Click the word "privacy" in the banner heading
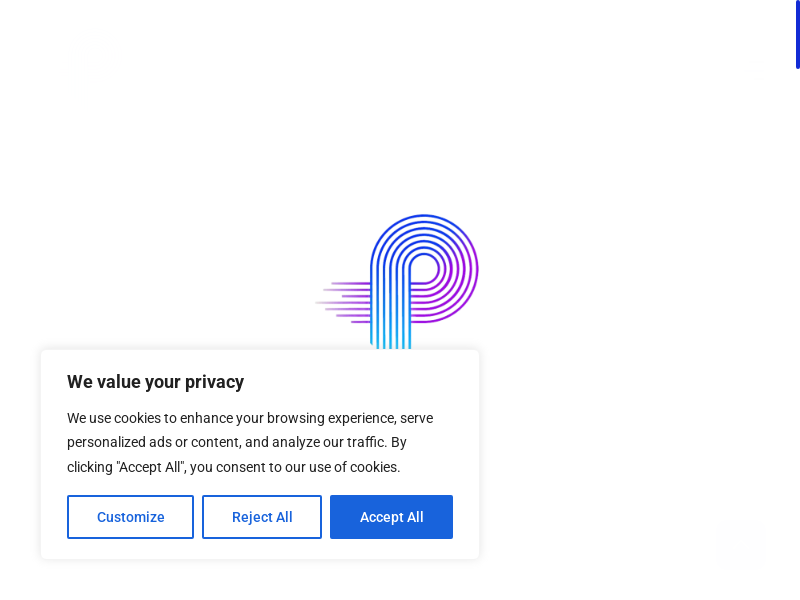800x600 pixels. click(214, 382)
